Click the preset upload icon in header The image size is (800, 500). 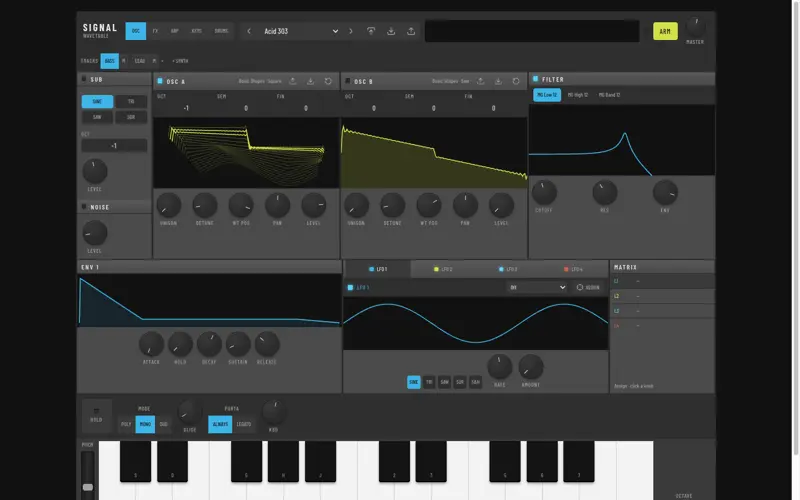pos(411,31)
